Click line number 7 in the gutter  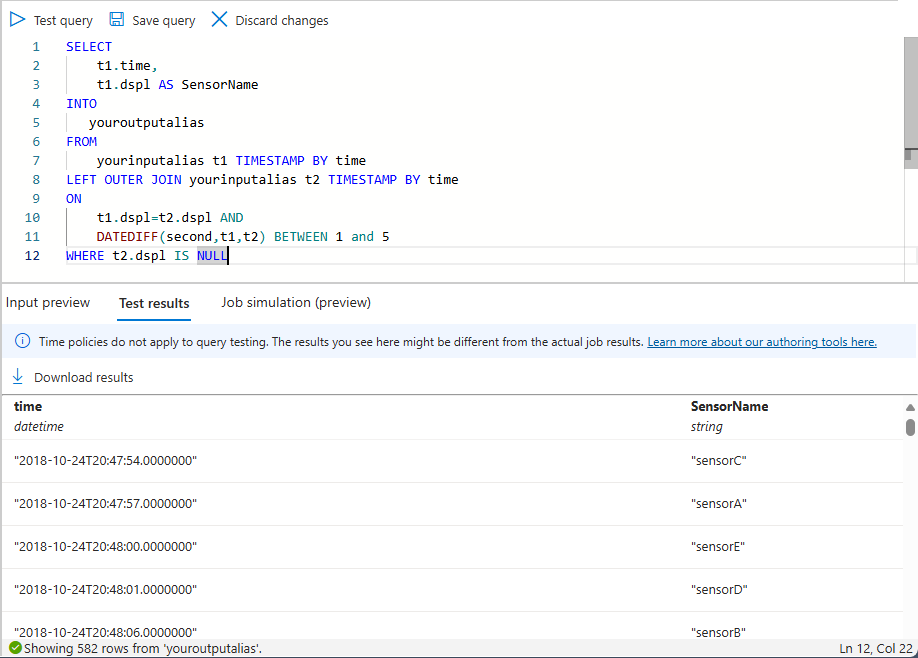[x=36, y=160]
